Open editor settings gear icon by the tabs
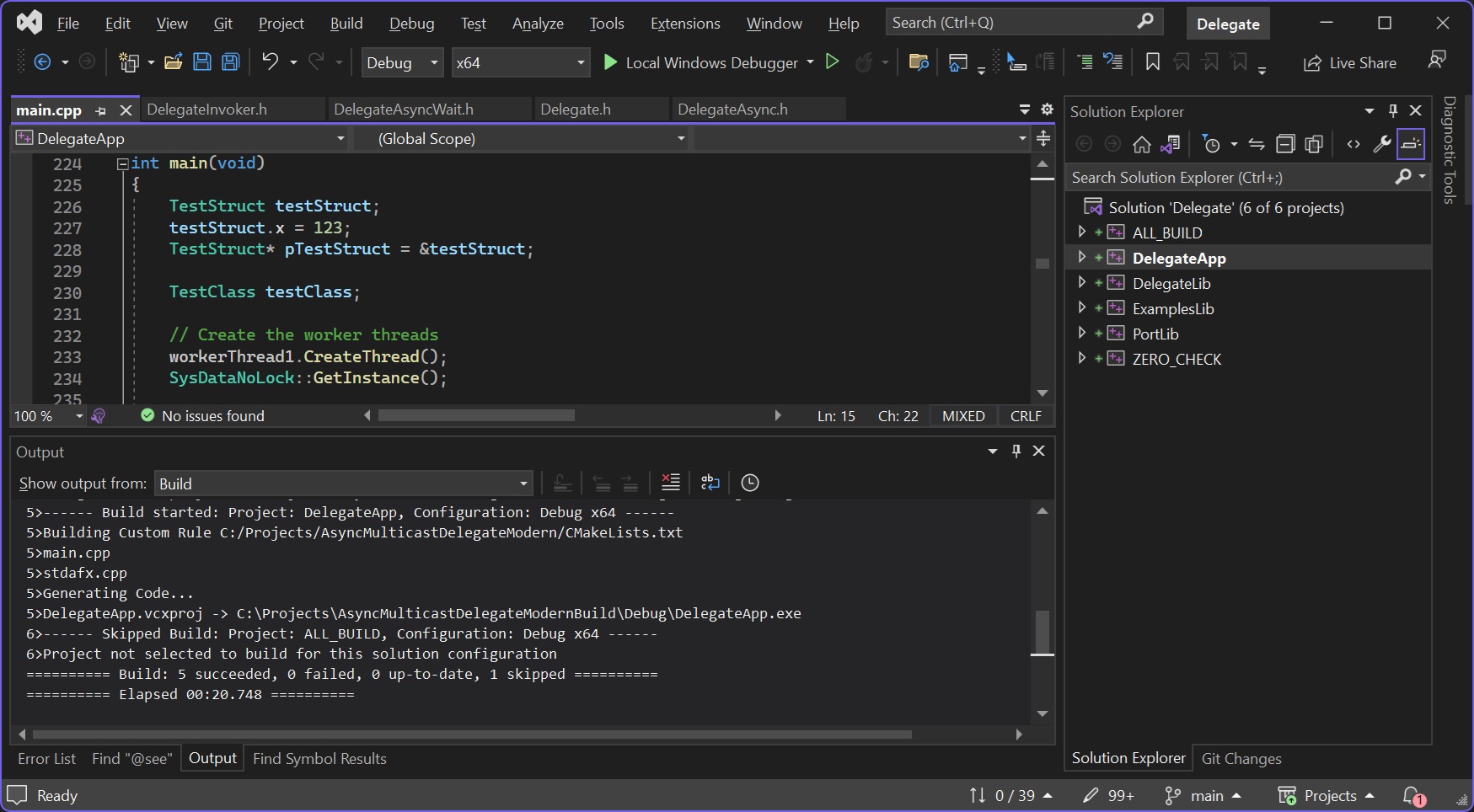 point(1048,110)
